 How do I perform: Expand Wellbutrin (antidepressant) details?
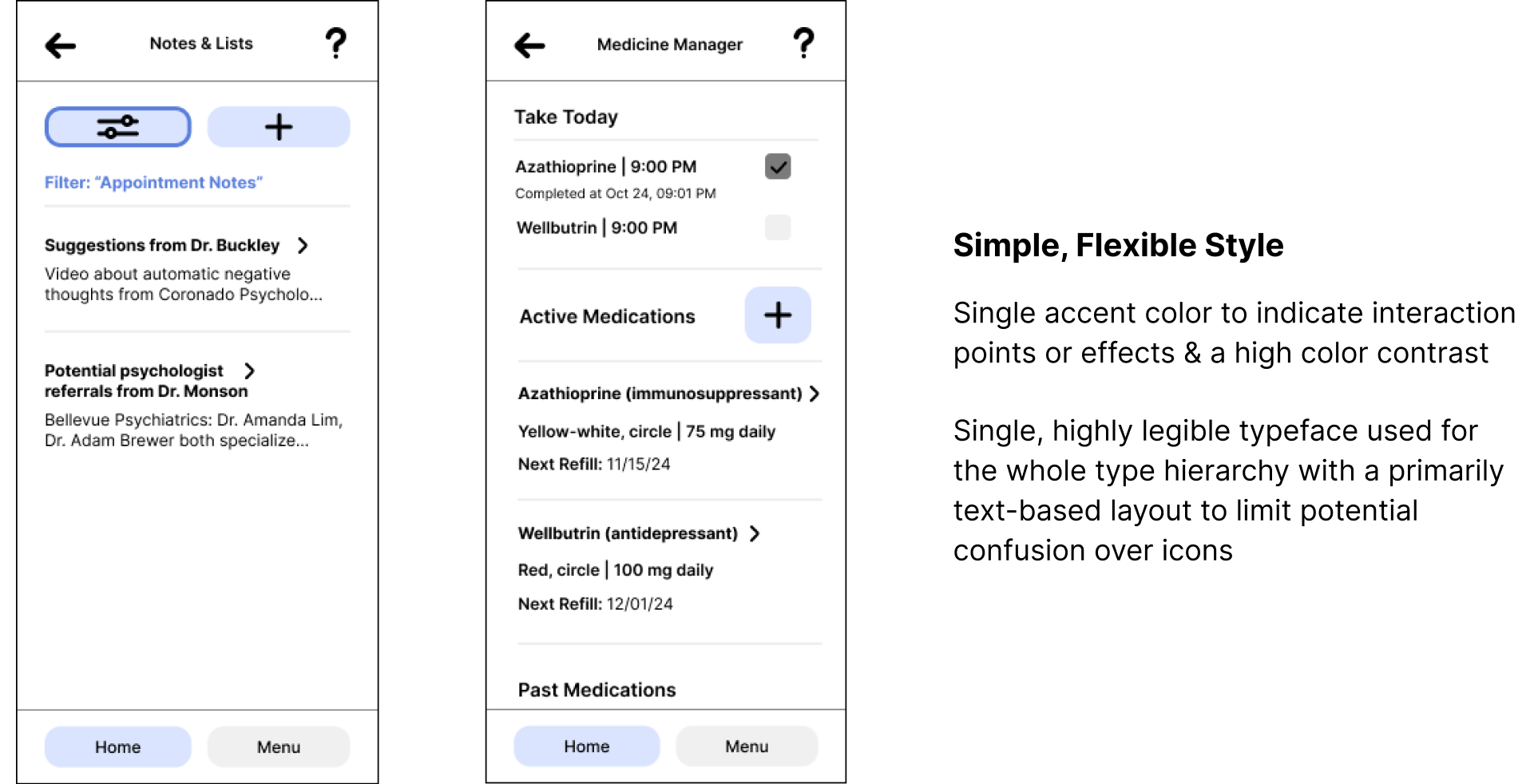pos(755,533)
